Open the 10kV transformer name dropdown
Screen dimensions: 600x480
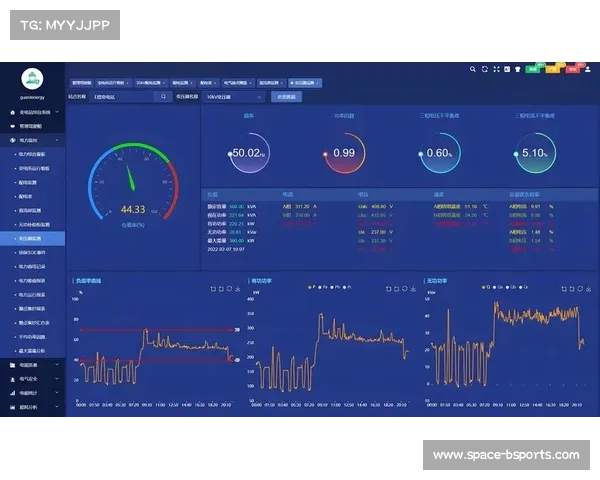pos(234,97)
